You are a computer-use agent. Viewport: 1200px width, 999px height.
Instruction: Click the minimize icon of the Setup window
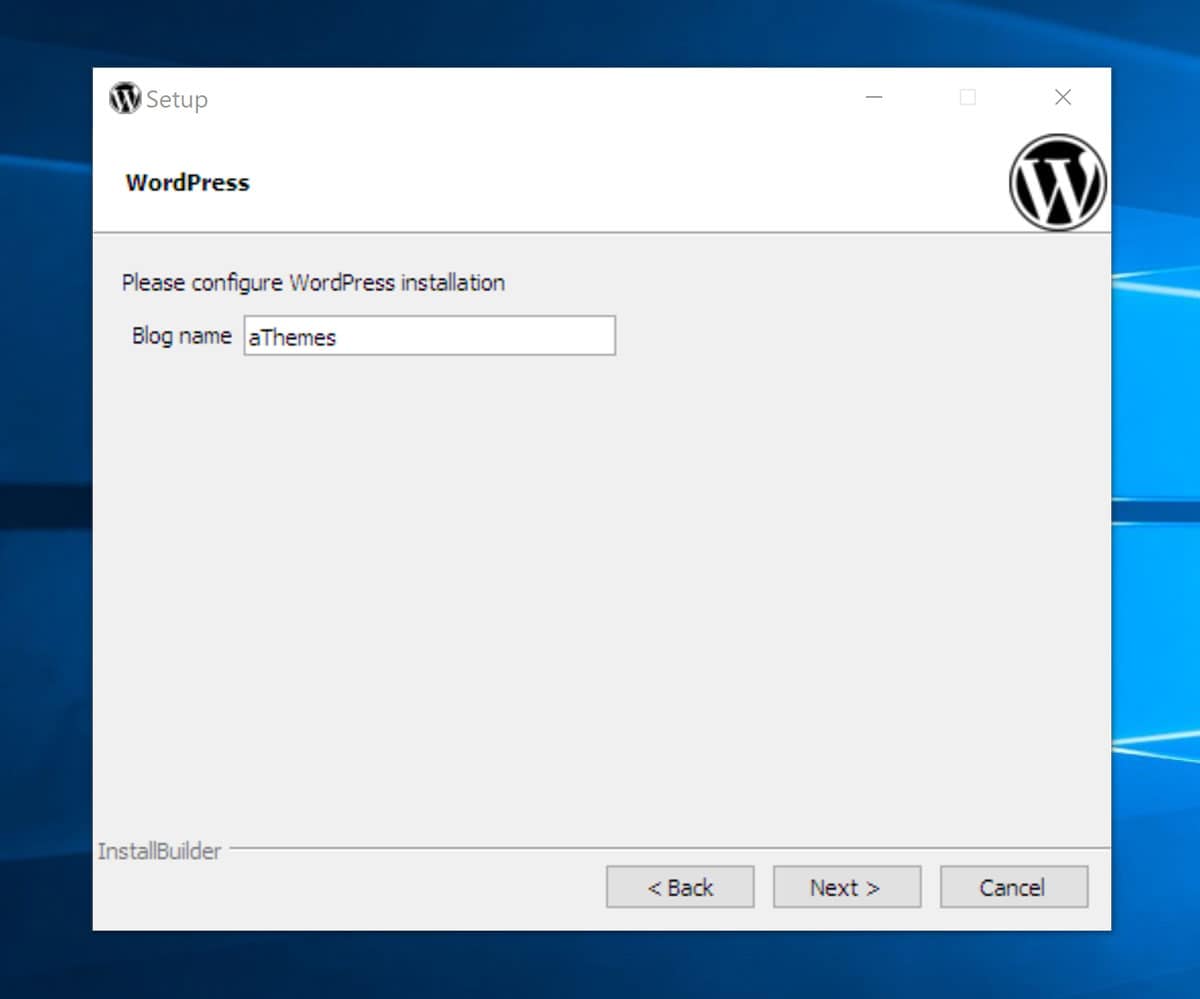click(x=874, y=97)
